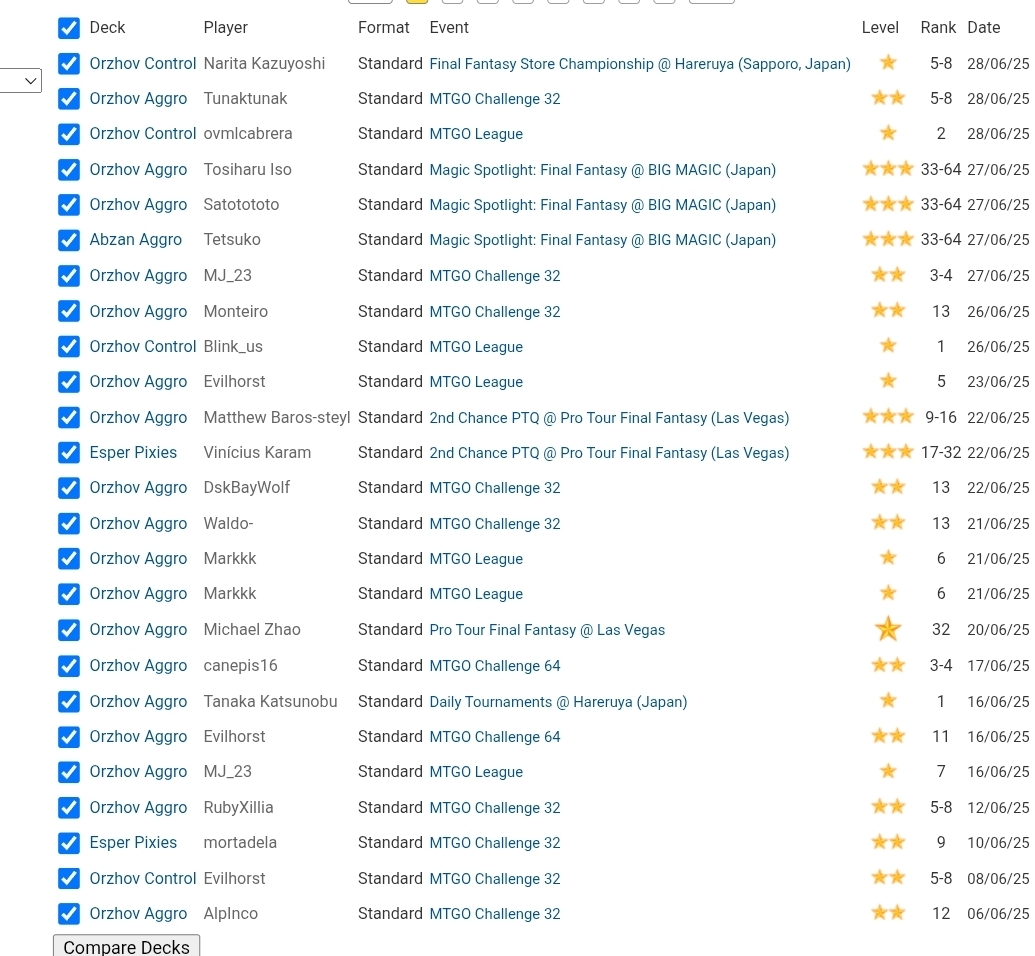This screenshot has height=956, width=1035.
Task: Click the two-star icon for canepis16
Action: [888, 664]
